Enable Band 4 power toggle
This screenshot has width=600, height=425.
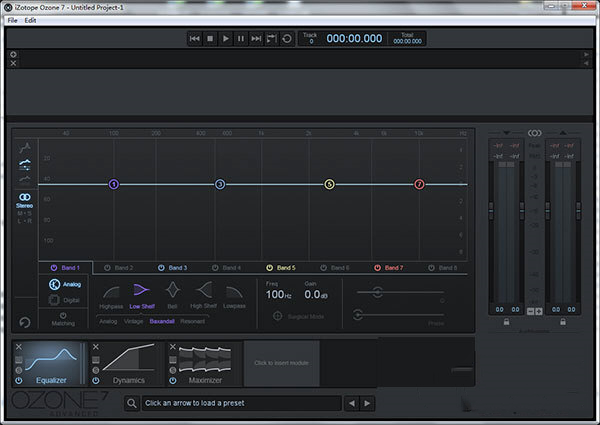[215, 268]
